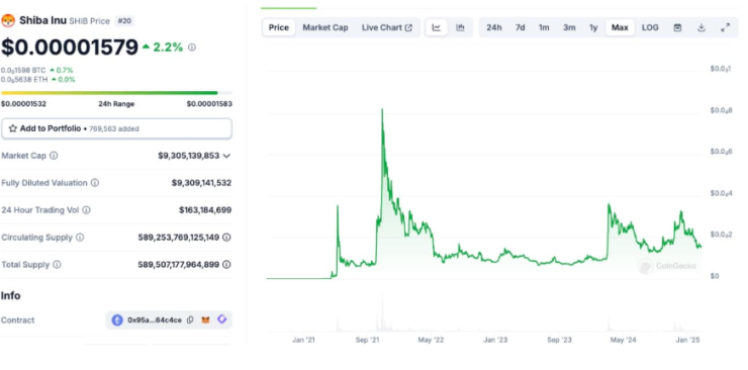Viewport: 748px width, 370px height.
Task: Switch to candlestick chart view icon
Action: point(460,28)
